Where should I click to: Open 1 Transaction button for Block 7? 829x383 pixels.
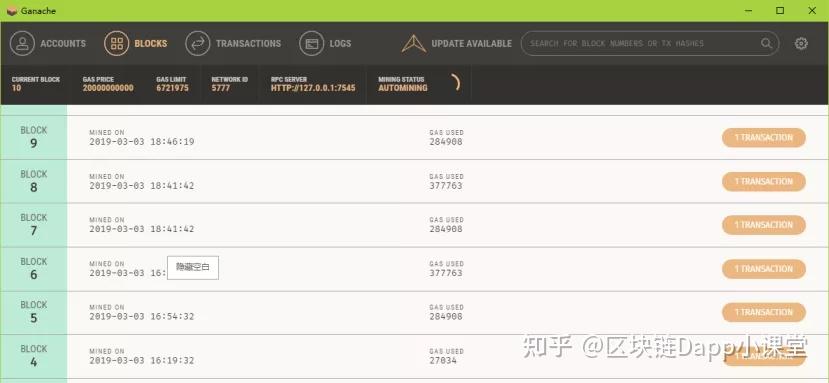763,225
